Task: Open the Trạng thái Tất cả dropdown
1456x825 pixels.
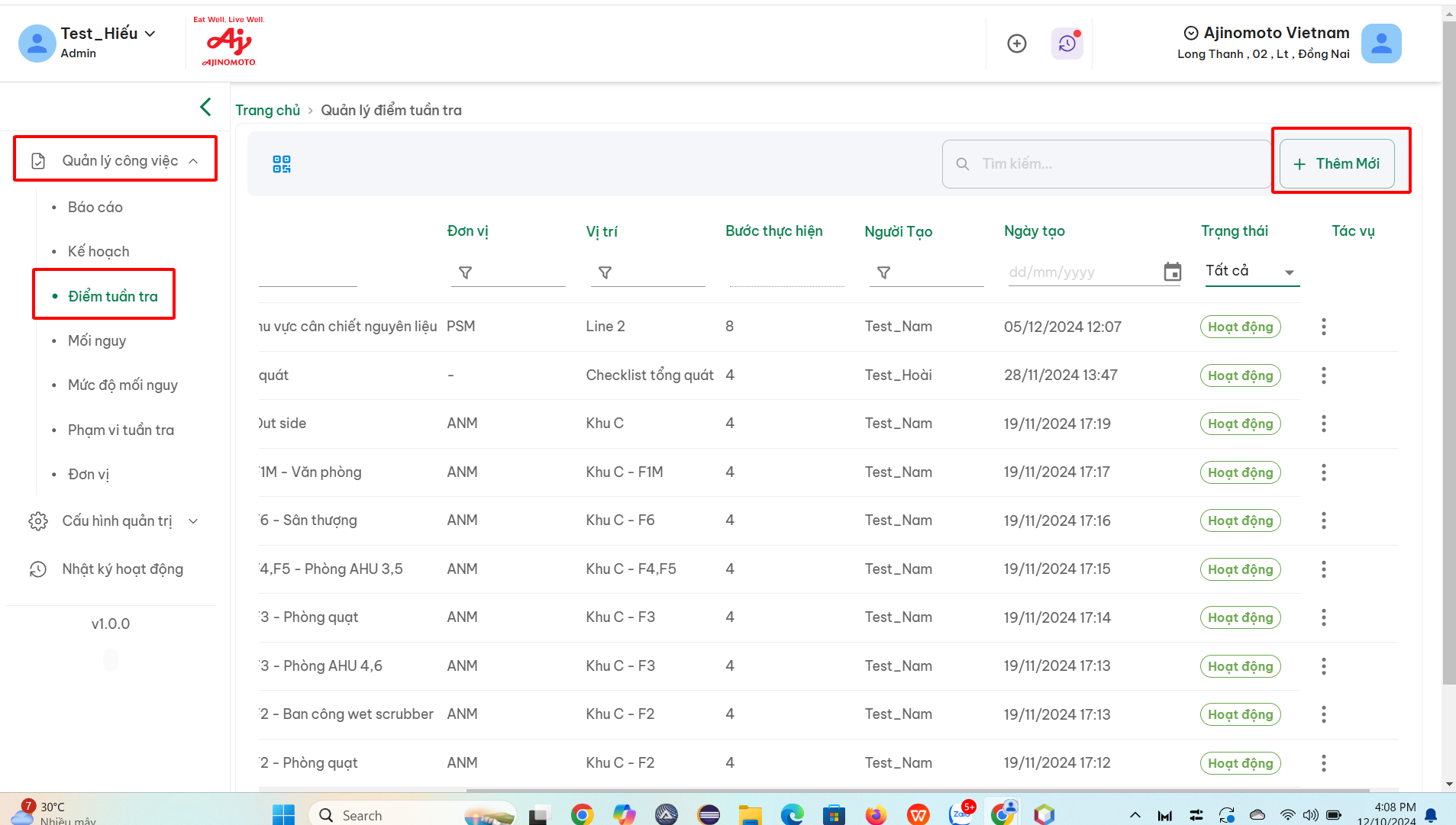Action: click(1252, 272)
